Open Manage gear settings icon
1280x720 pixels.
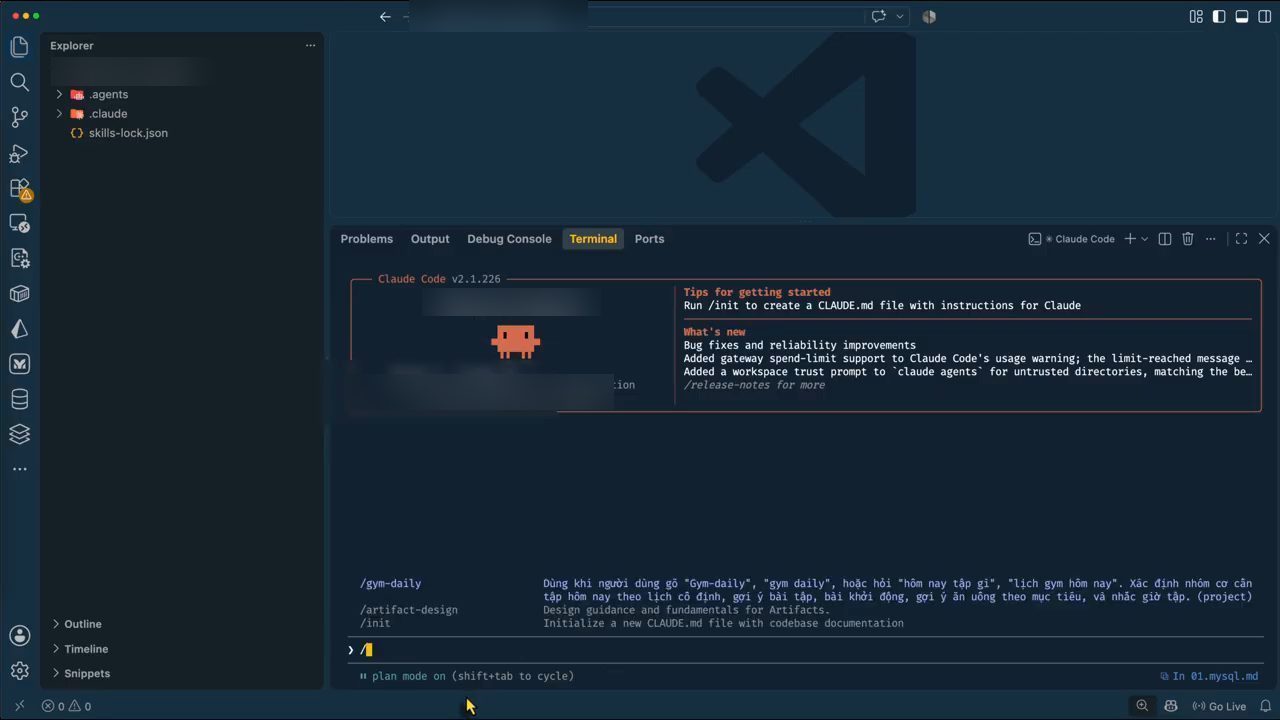pyautogui.click(x=19, y=671)
